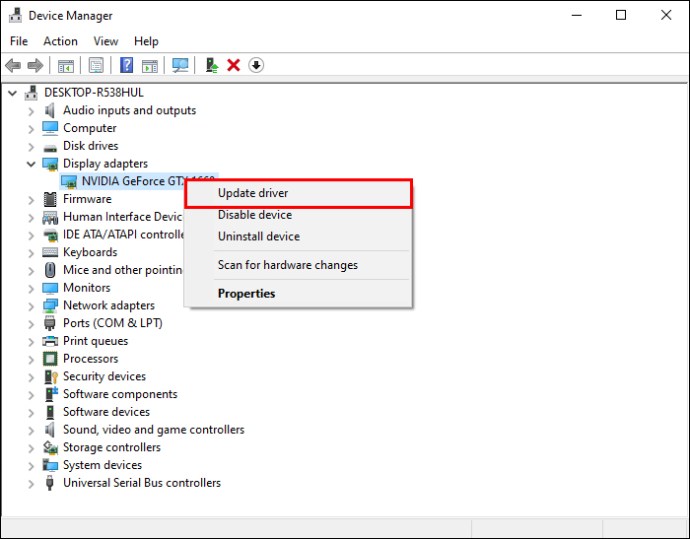690x539 pixels.
Task: Click the Disable device down-arrow icon
Action: pos(256,65)
